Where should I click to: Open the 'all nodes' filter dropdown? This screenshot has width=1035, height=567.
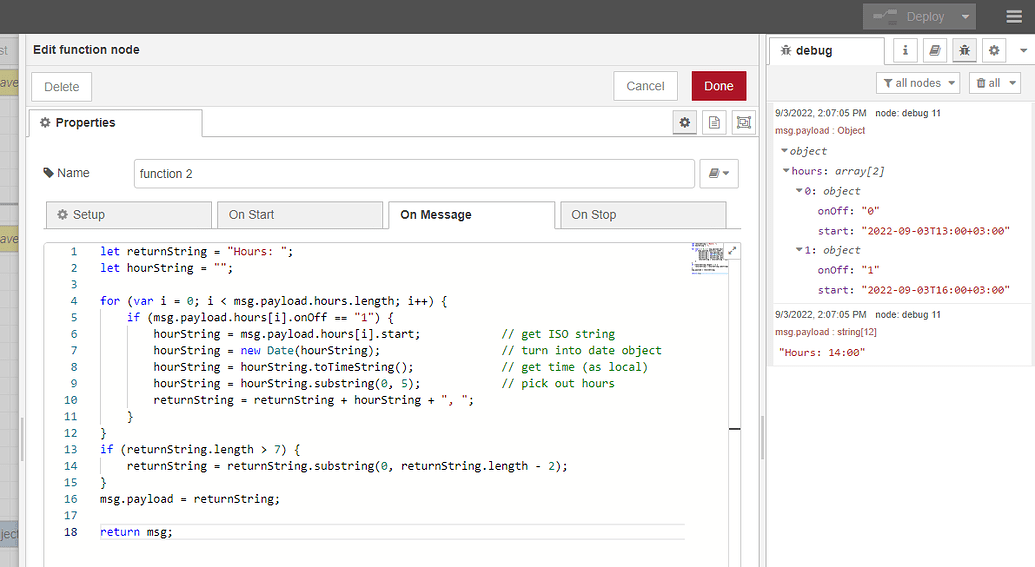tap(918, 83)
